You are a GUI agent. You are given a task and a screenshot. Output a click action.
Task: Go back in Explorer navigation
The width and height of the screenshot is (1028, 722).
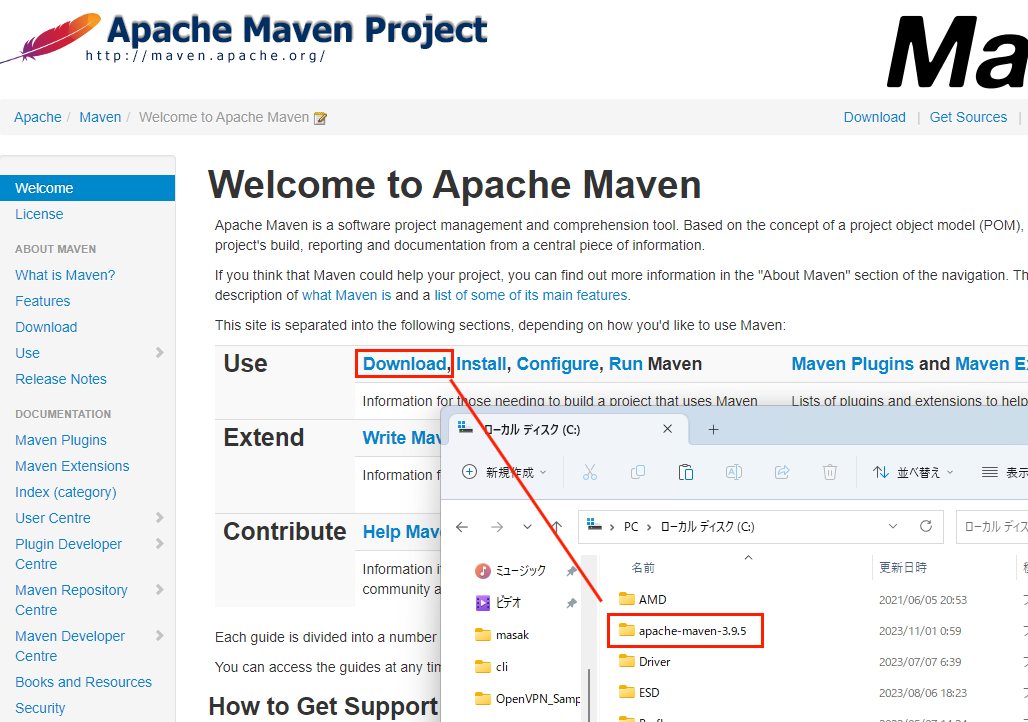(x=462, y=527)
